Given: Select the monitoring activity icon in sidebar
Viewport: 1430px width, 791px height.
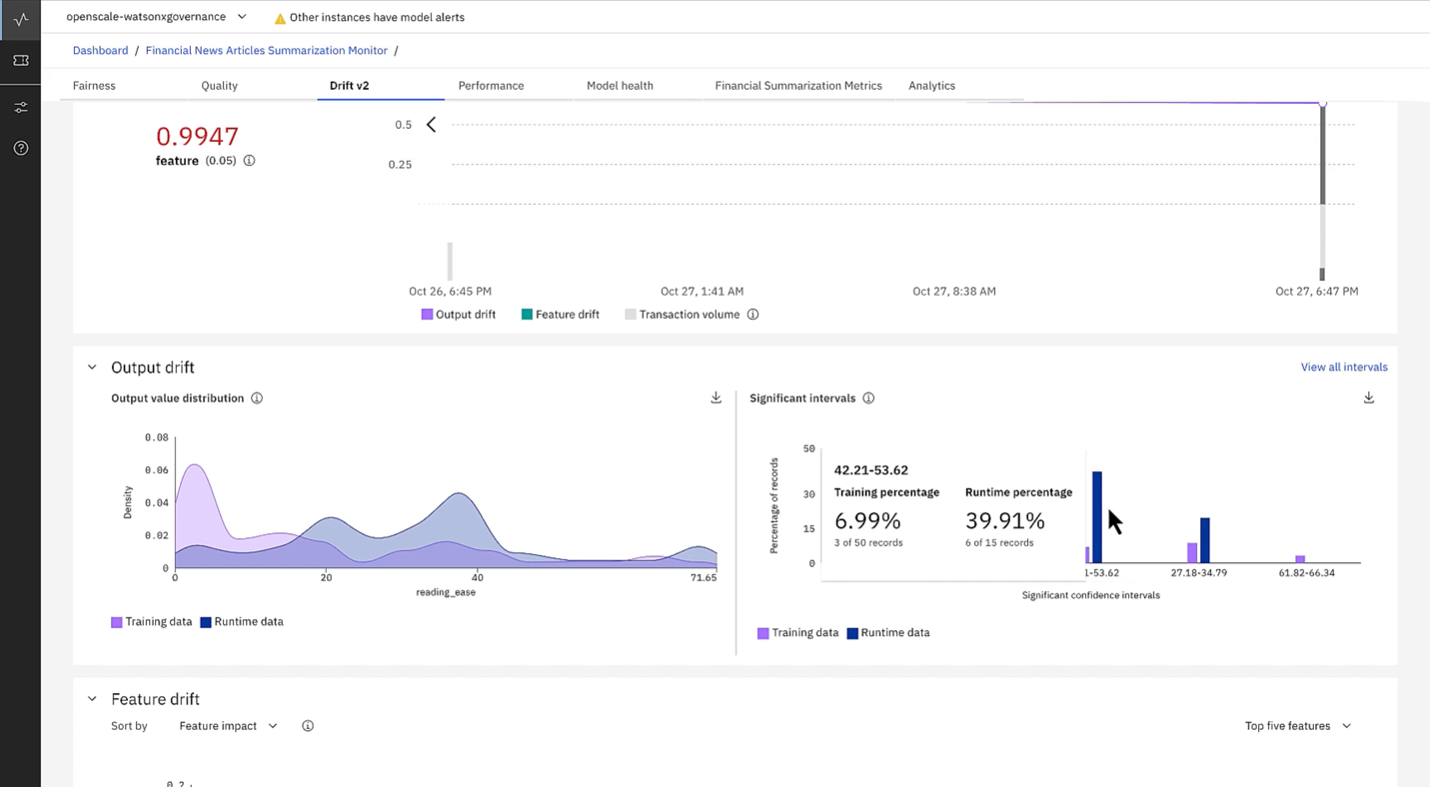Looking at the screenshot, I should click(x=20, y=18).
